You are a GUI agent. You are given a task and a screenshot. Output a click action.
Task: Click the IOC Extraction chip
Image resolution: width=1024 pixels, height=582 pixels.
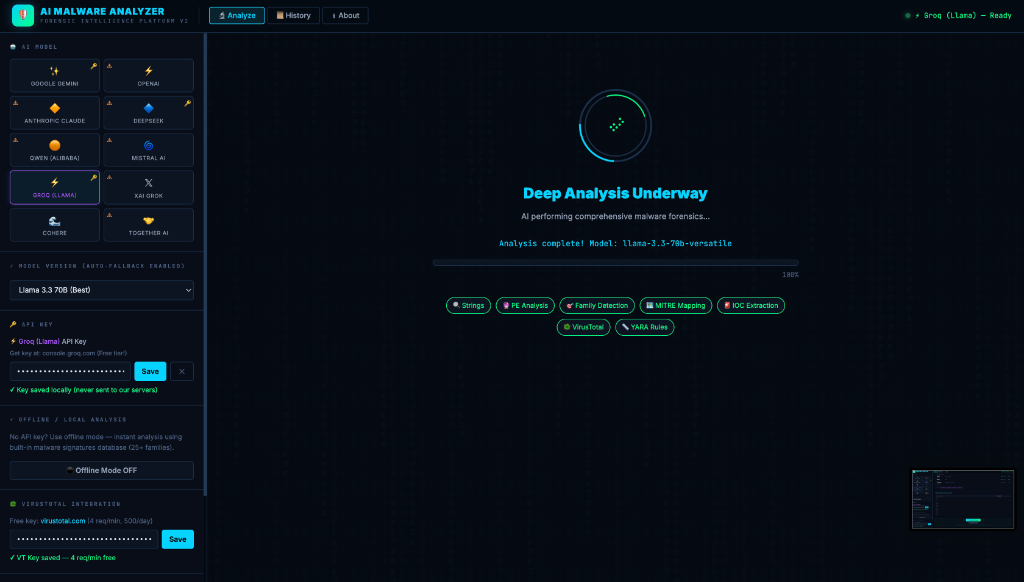pos(751,305)
